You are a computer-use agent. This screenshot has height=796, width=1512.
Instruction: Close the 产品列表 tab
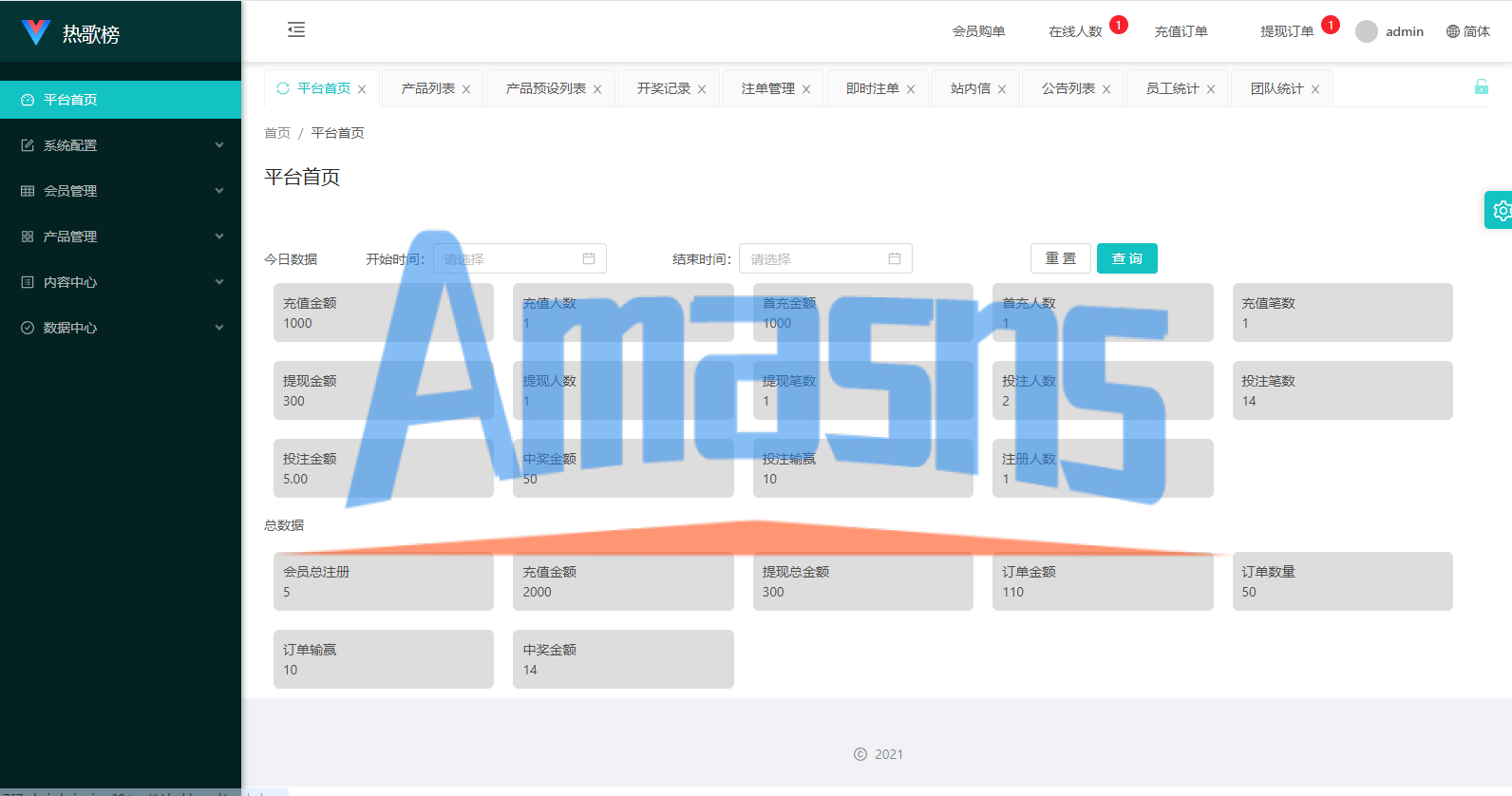[x=466, y=89]
